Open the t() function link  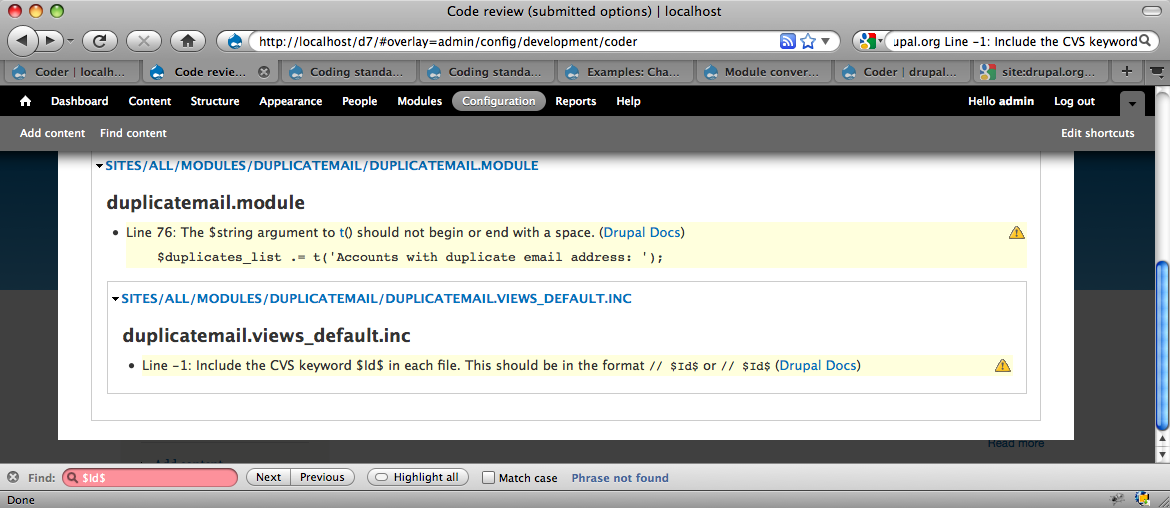[x=342, y=233]
